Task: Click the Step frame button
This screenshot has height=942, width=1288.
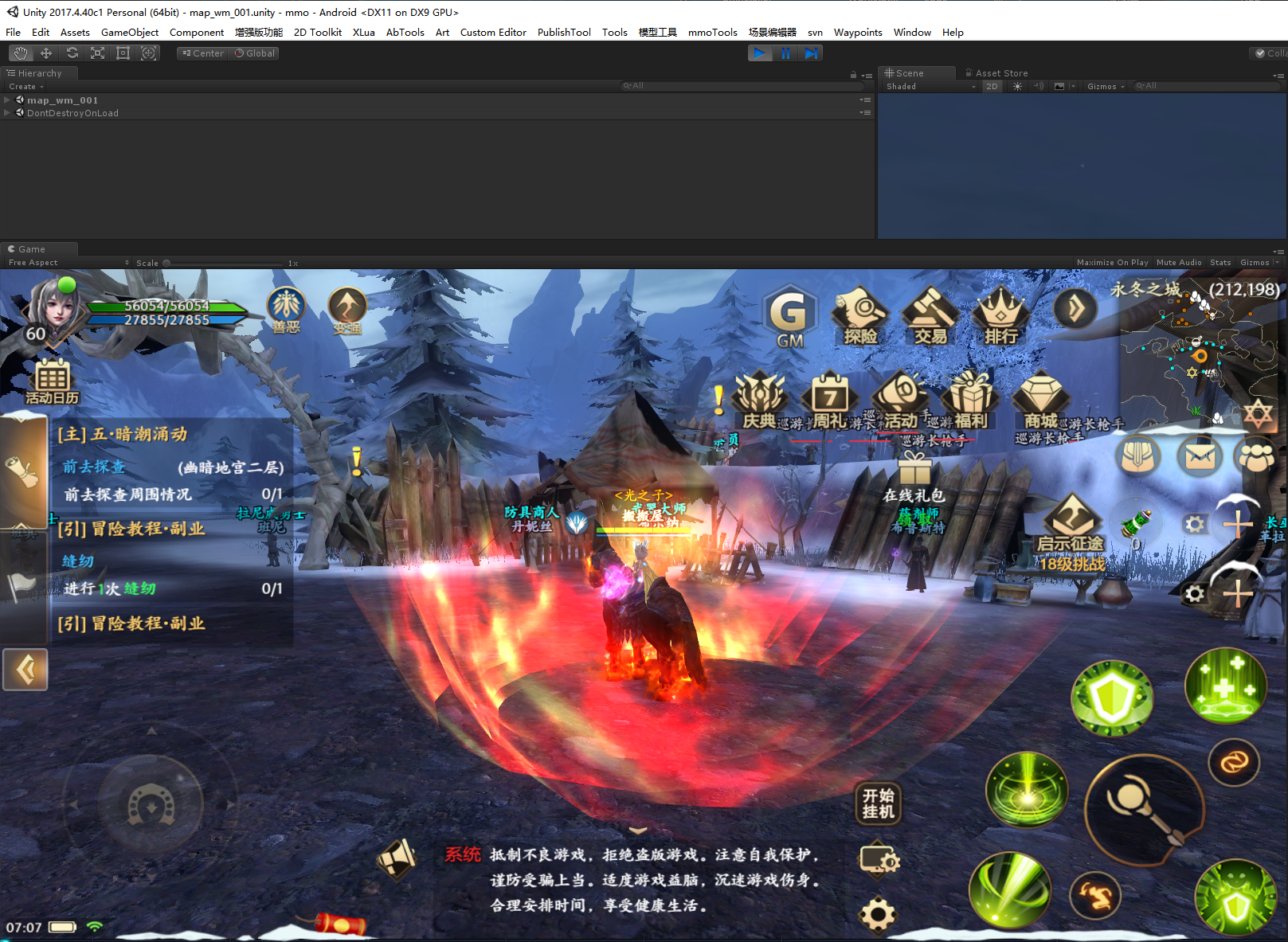Action: 811,53
